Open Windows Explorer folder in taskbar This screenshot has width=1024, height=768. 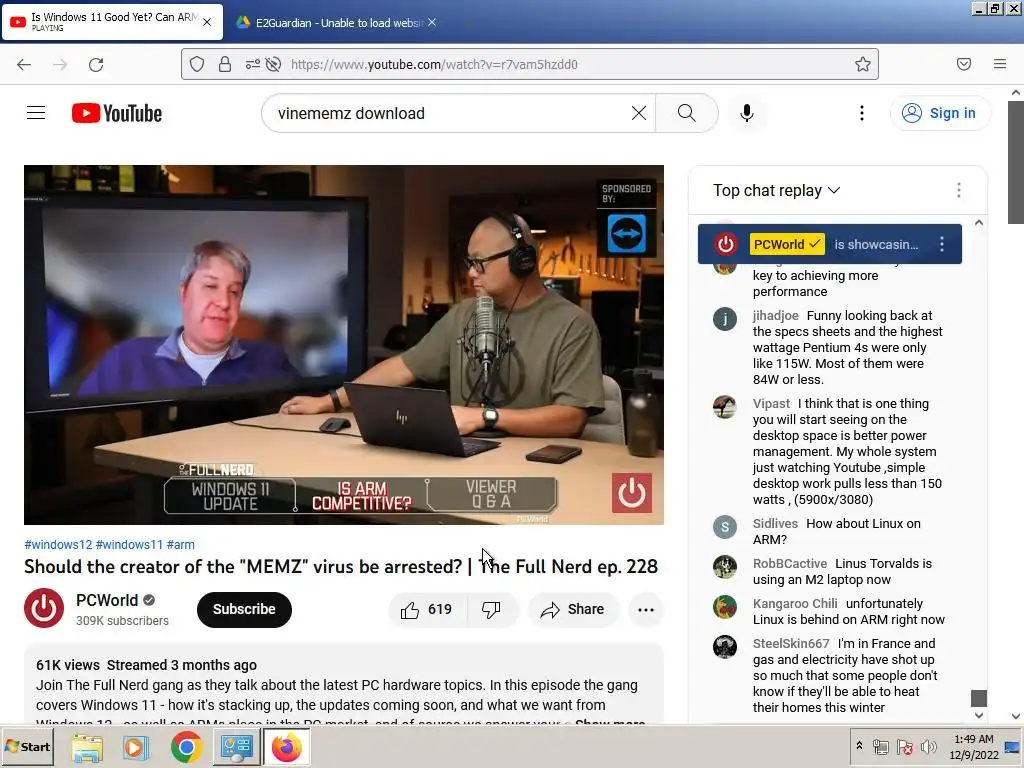coord(87,746)
